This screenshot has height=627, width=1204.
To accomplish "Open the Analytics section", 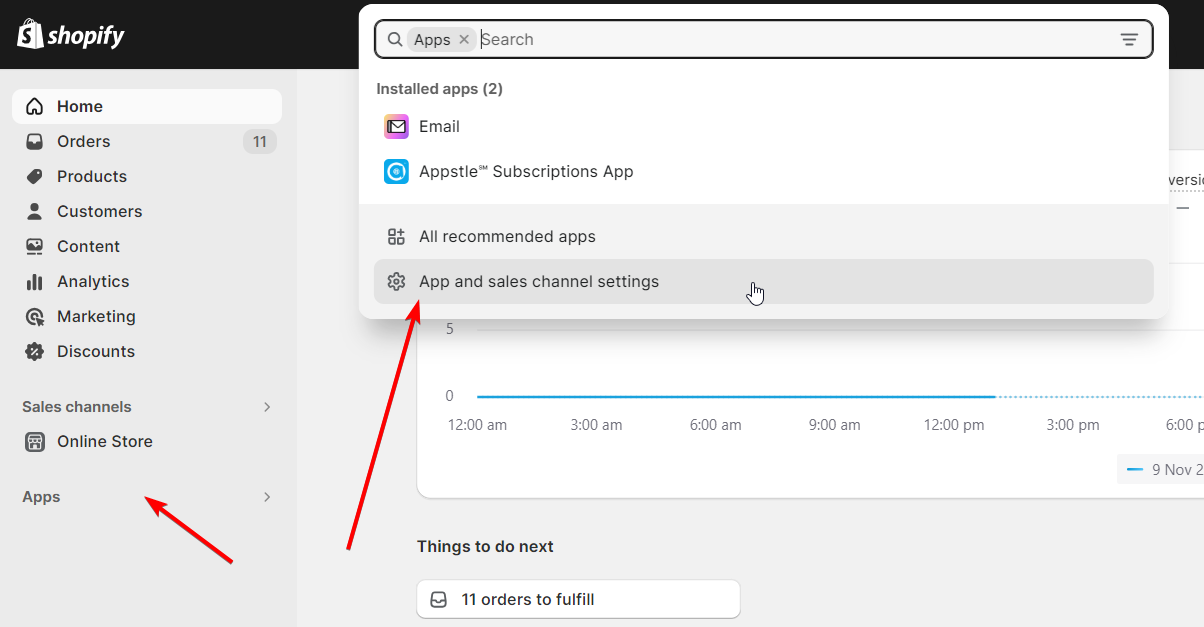I will tap(147, 281).
